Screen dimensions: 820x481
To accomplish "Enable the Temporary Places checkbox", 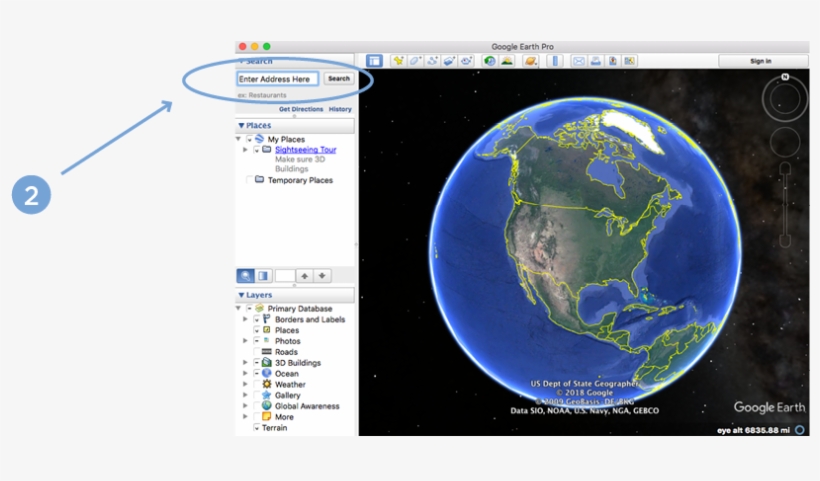I will click(249, 180).
